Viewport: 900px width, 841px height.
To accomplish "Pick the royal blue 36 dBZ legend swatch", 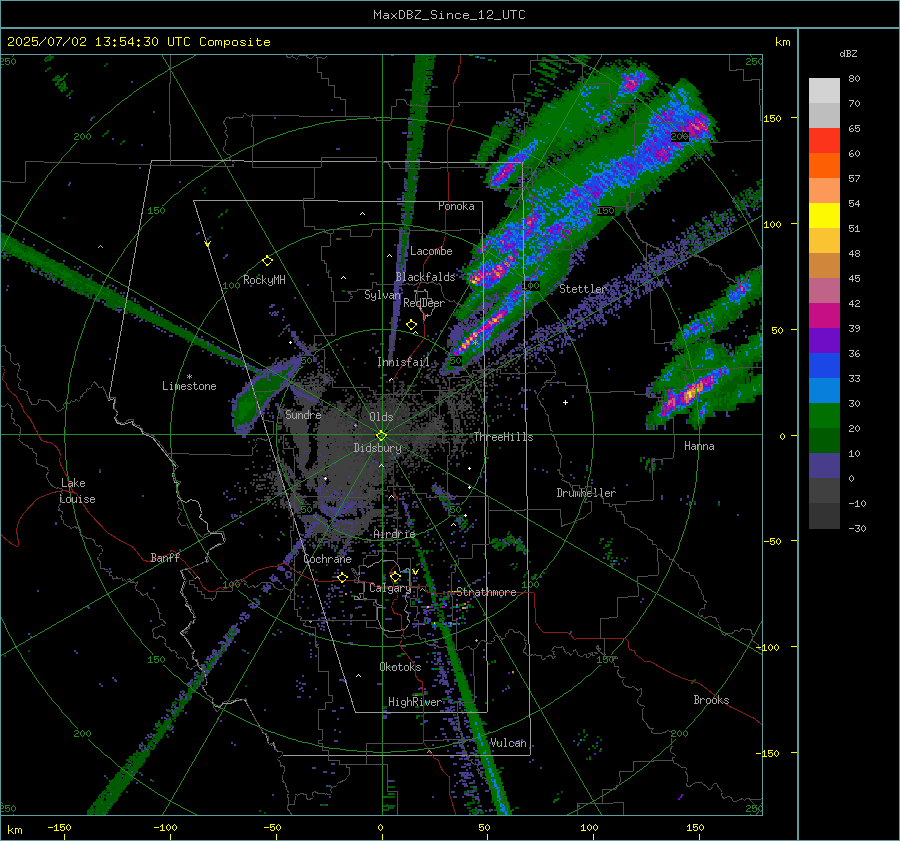I will click(x=824, y=365).
